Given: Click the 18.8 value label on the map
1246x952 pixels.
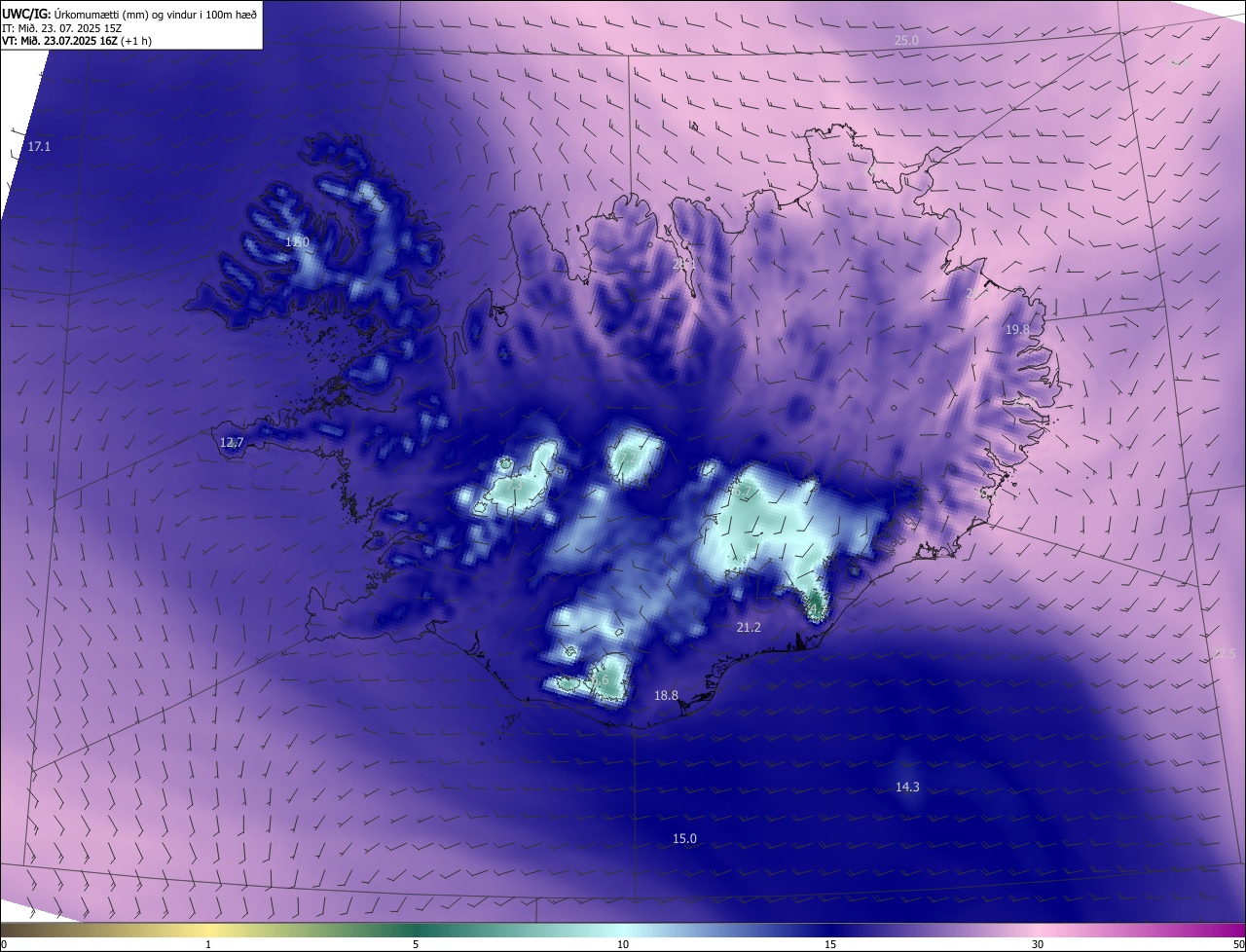Looking at the screenshot, I should (666, 695).
